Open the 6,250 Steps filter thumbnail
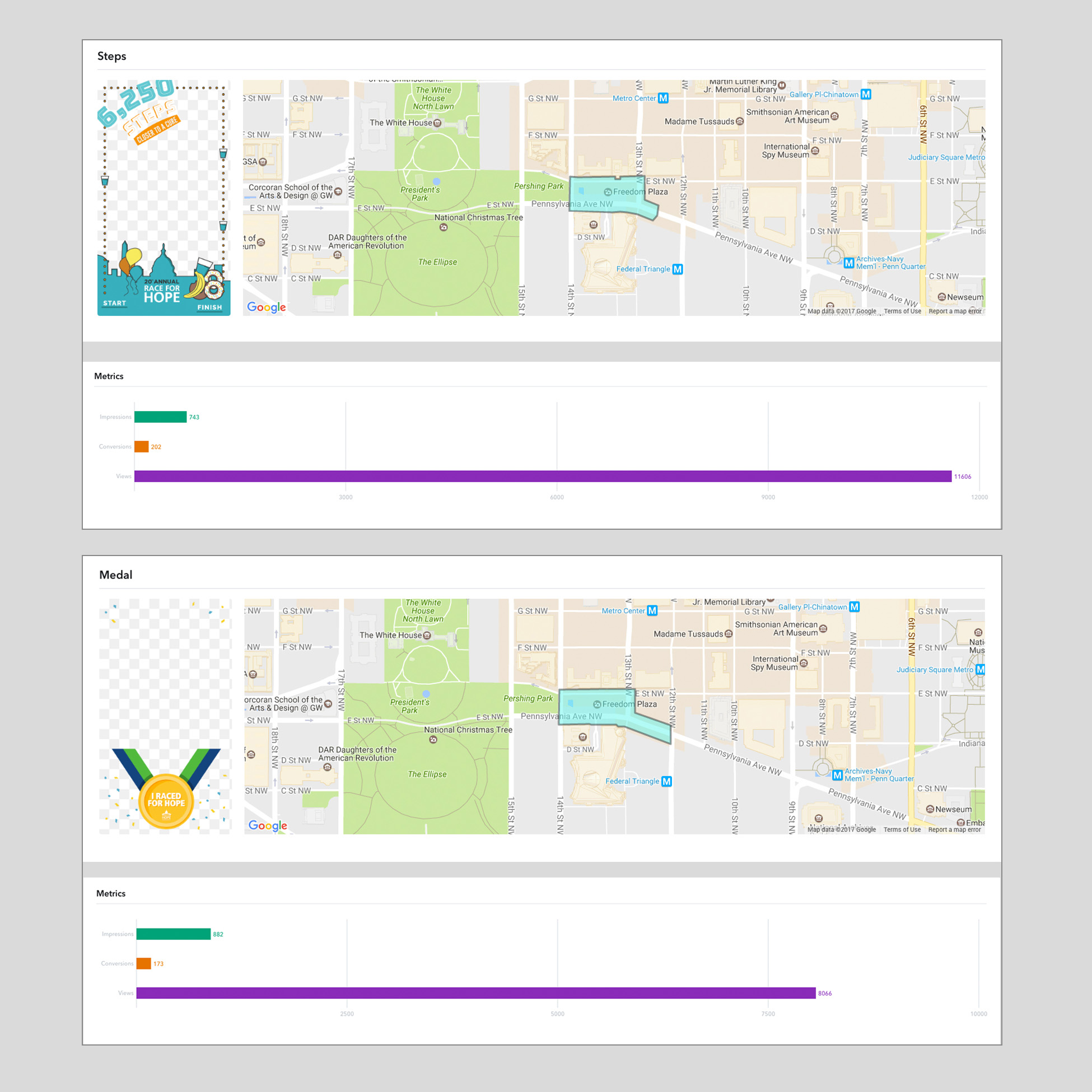Viewport: 1092px width, 1092px height. coord(164,198)
